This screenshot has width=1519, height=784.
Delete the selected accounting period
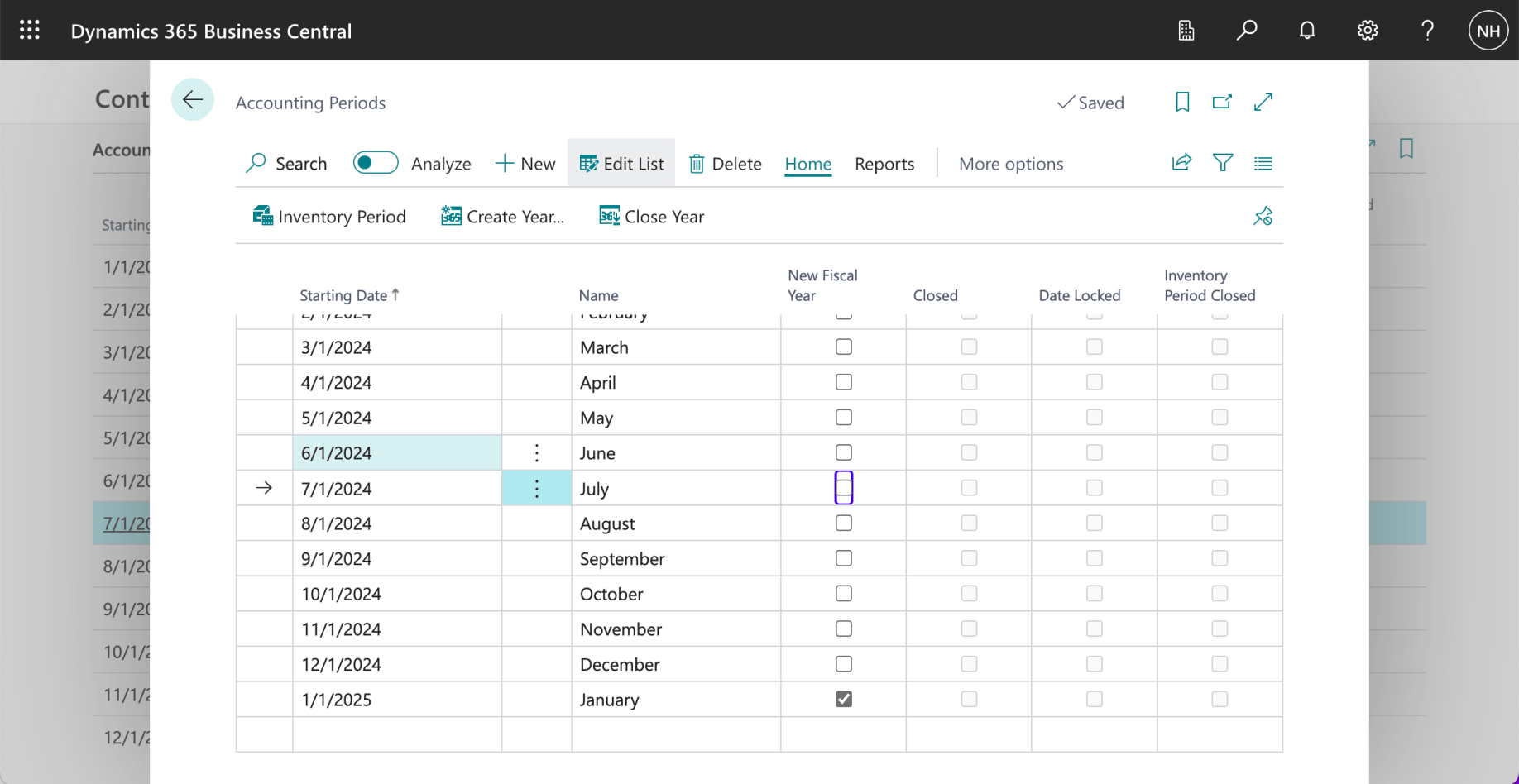[x=726, y=164]
